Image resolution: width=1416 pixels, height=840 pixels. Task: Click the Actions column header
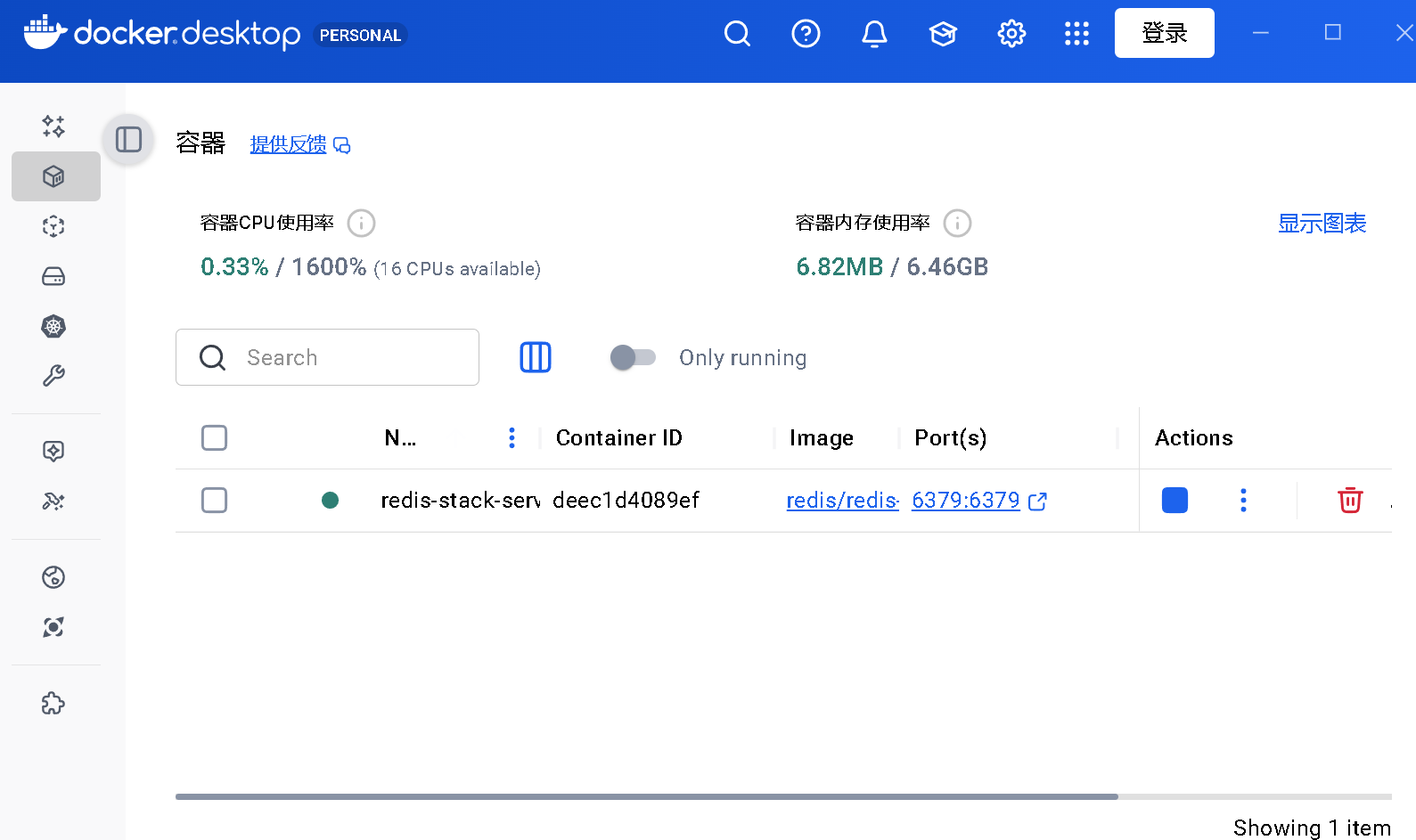coord(1193,437)
